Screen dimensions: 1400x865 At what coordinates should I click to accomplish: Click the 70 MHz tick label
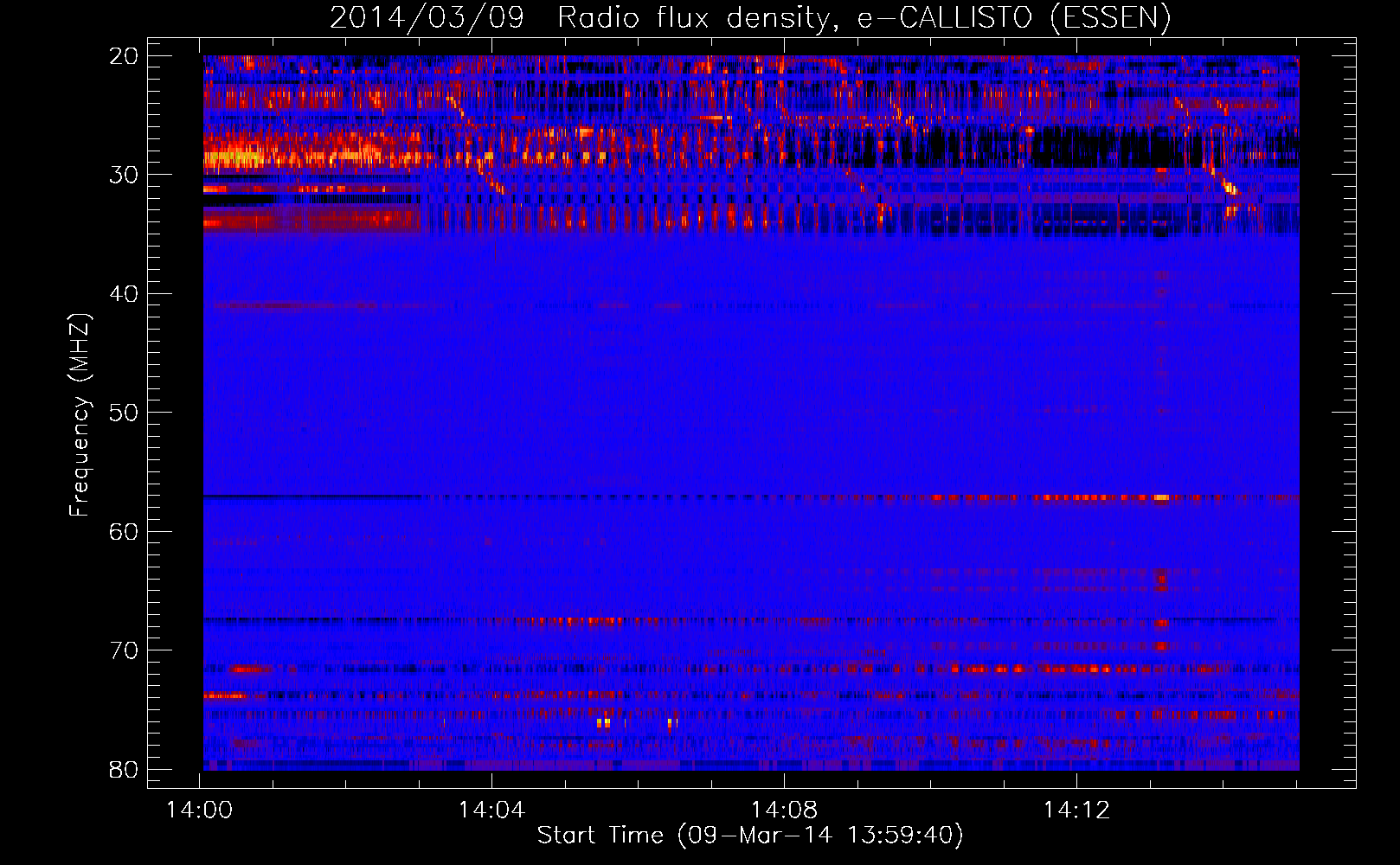(124, 650)
